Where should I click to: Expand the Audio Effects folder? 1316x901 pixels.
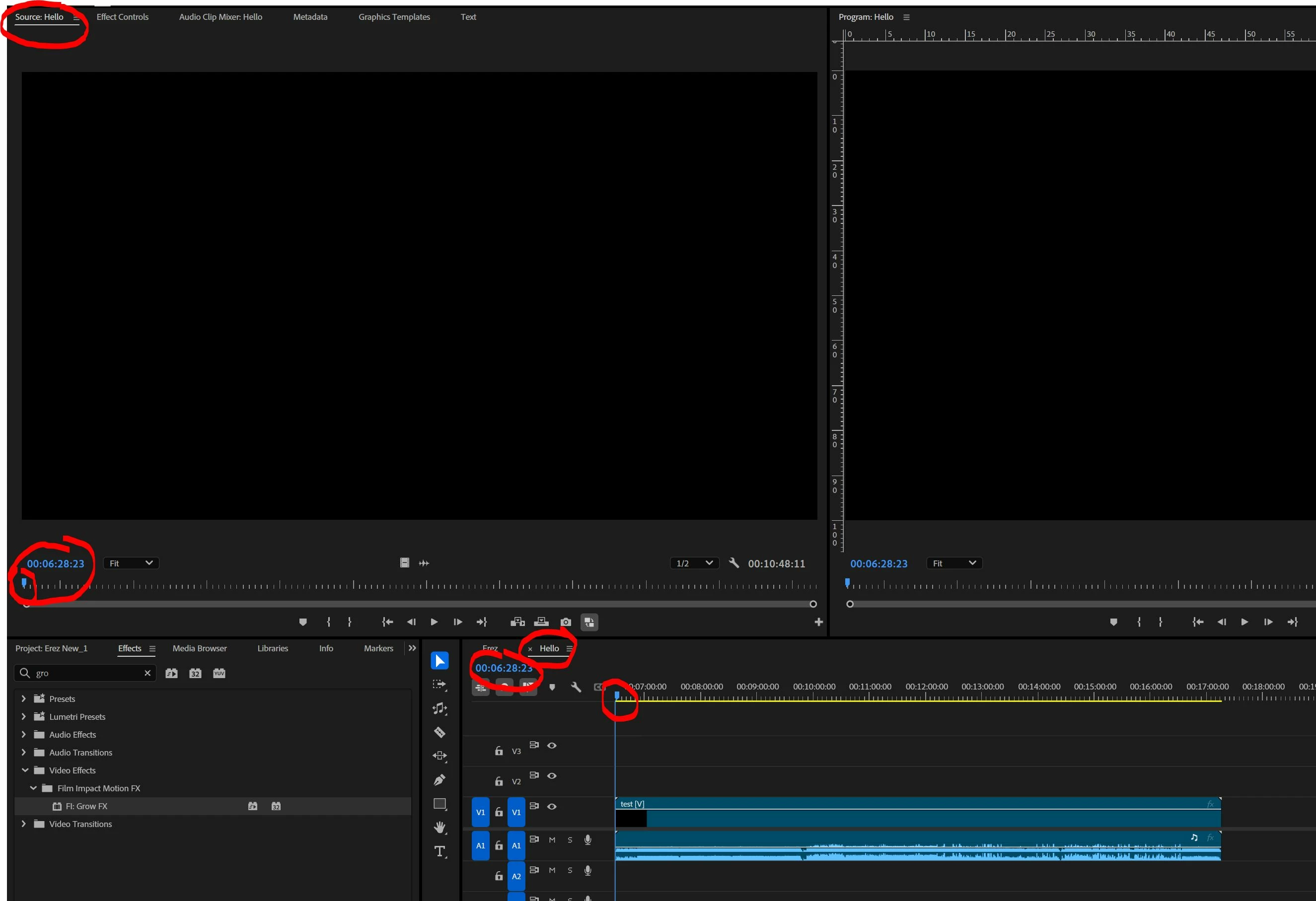24,735
